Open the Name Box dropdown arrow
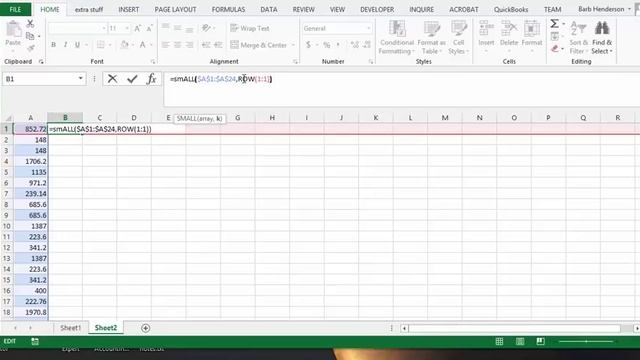Viewport: 640px width, 360px height. coord(80,79)
